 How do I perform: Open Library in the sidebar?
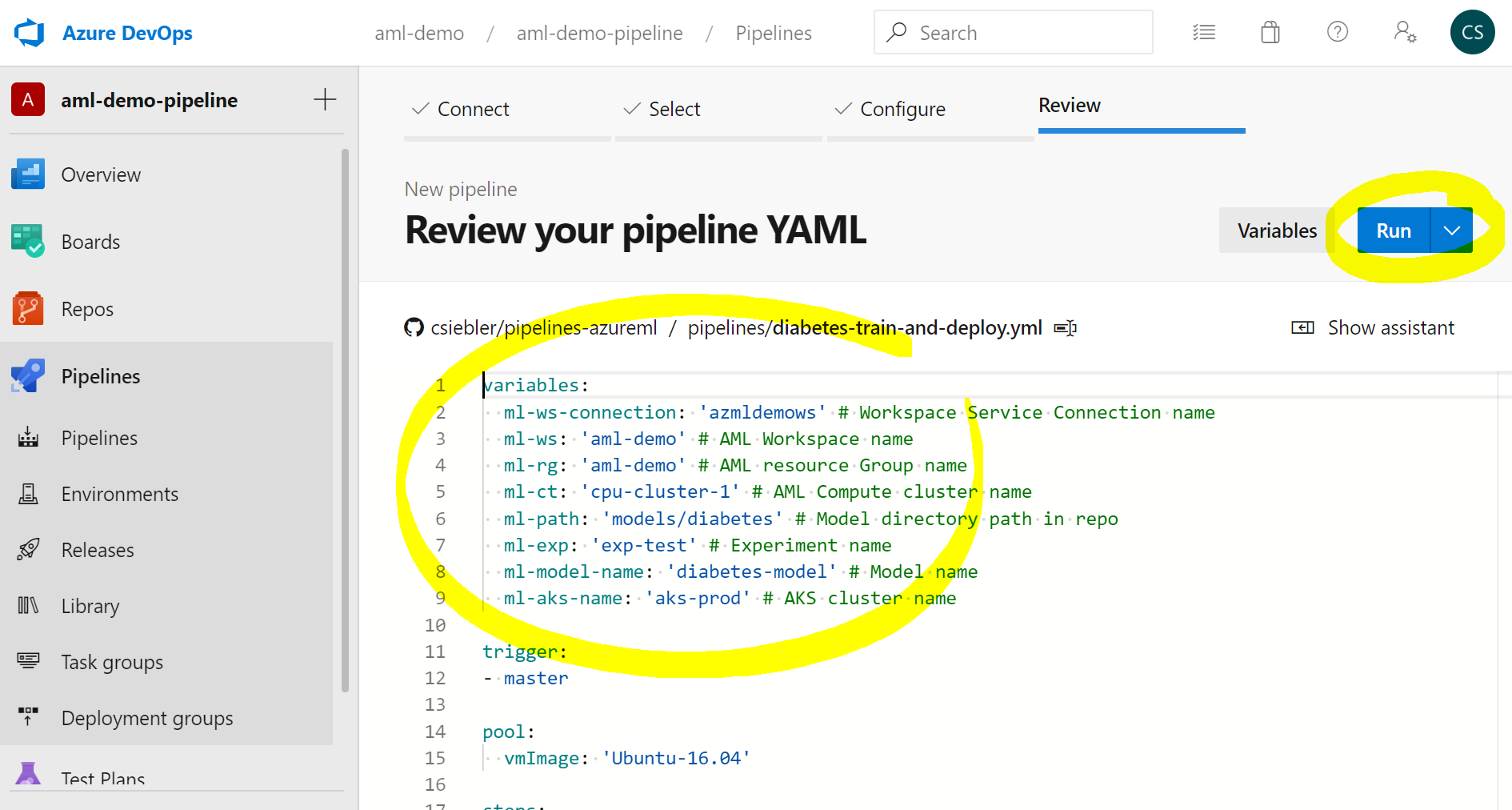pyautogui.click(x=166, y=606)
